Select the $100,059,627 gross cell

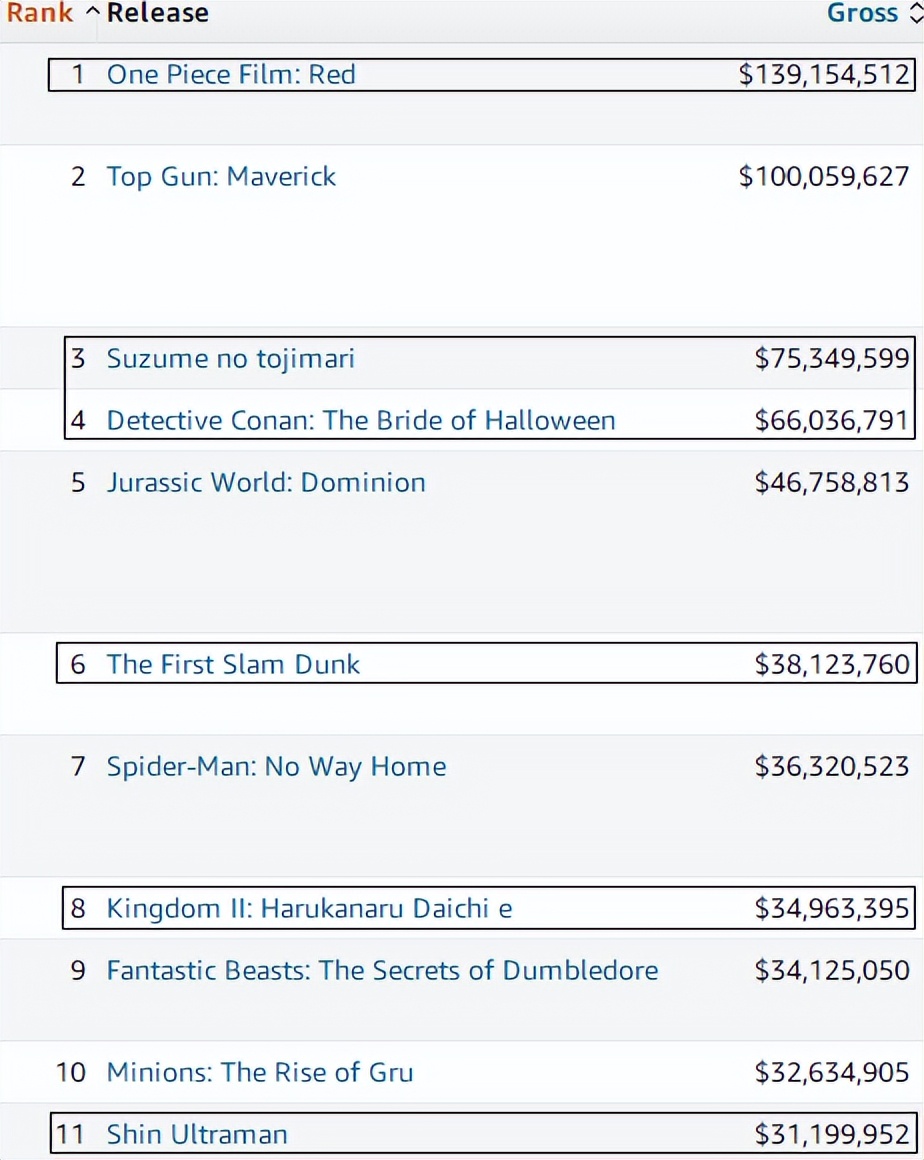click(824, 177)
